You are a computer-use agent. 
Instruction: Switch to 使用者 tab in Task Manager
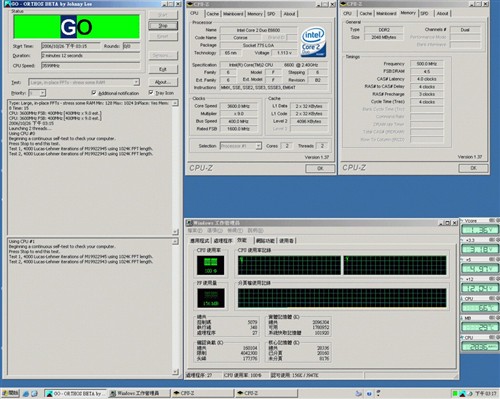click(x=286, y=241)
